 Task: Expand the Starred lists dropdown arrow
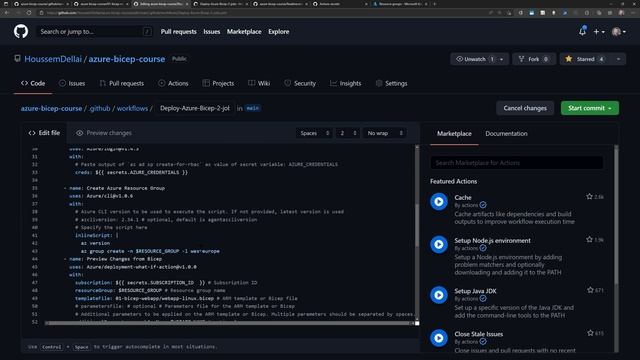click(618, 59)
